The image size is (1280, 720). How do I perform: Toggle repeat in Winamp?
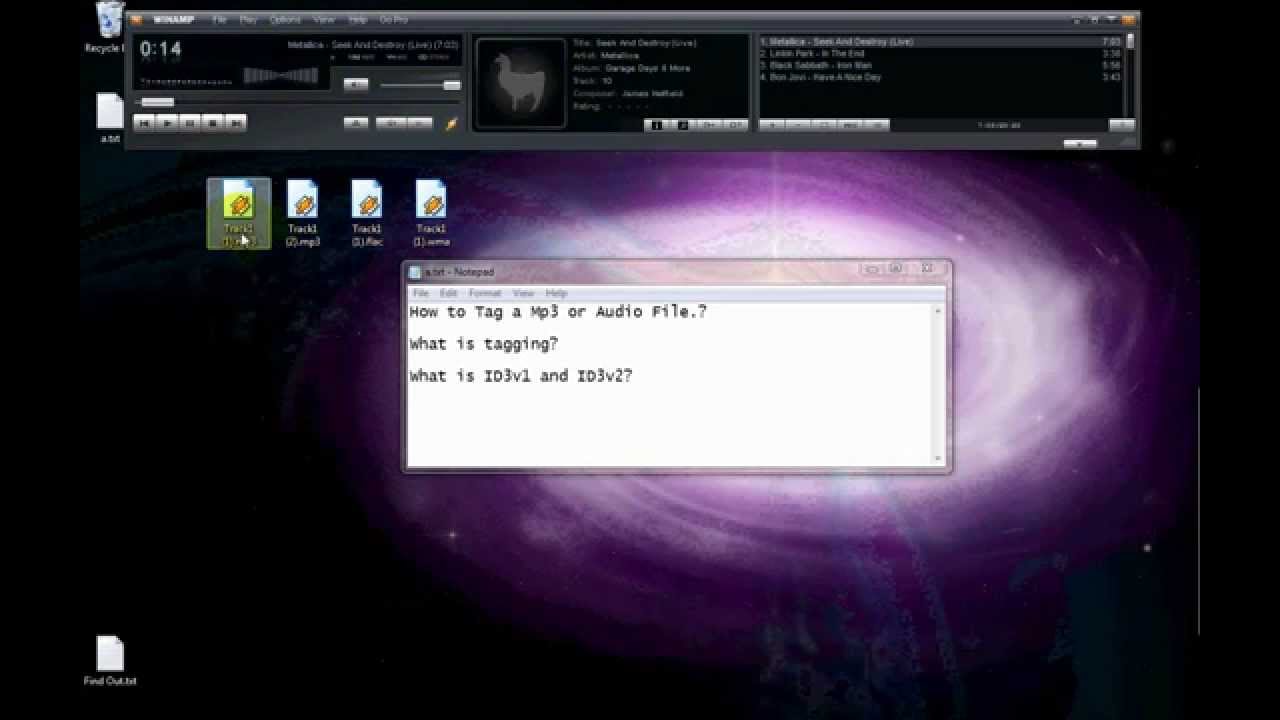(x=420, y=123)
